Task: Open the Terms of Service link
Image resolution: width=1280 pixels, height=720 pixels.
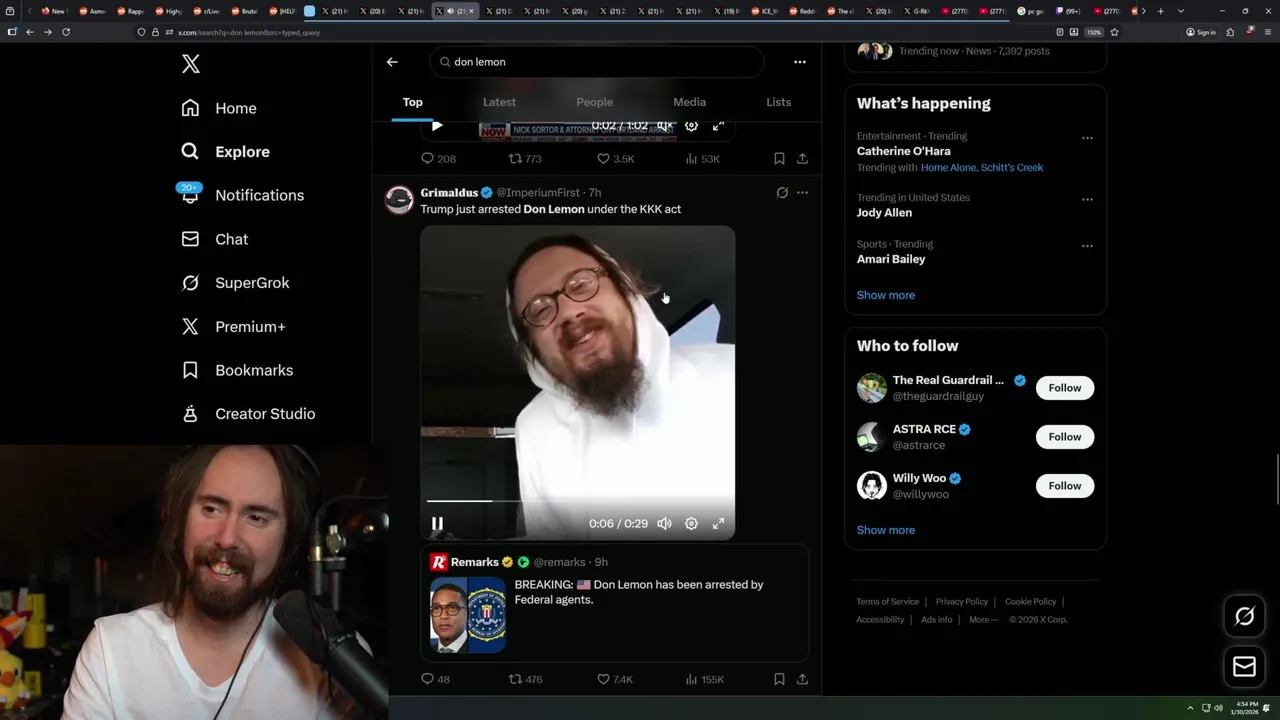Action: click(887, 602)
